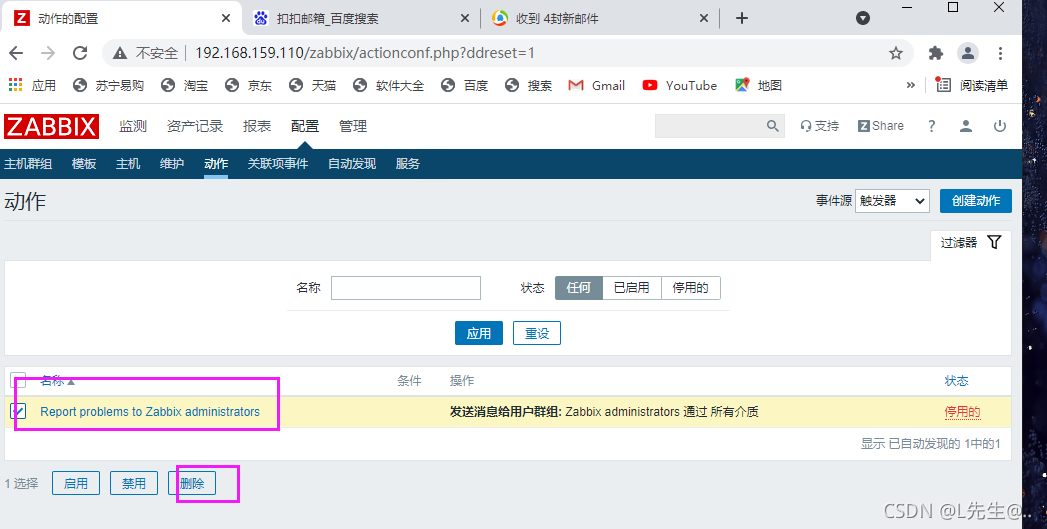Viewport: 1047px width, 529px height.
Task: Open the 资产记录 main menu
Action: coord(195,126)
